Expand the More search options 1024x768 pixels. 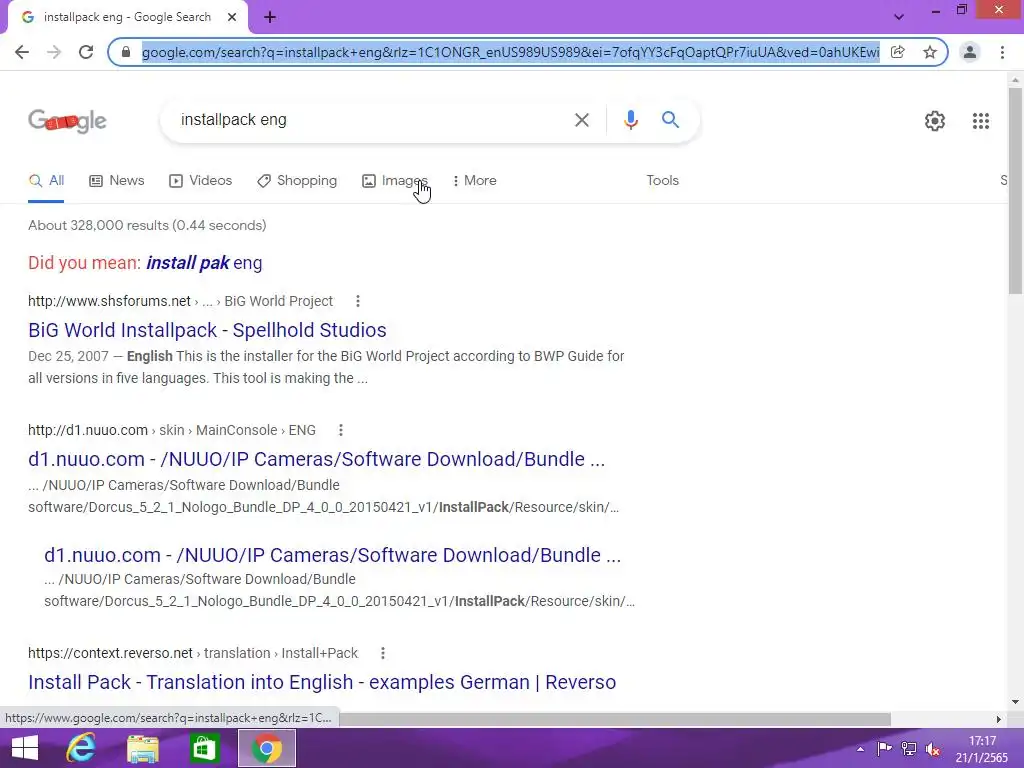tap(474, 181)
